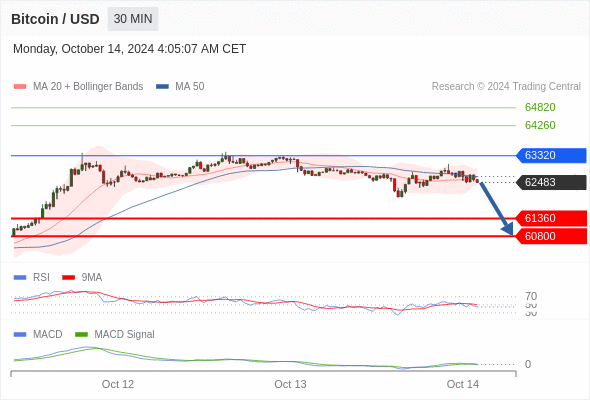Click the green 64820 resistance level label
The width and height of the screenshot is (590, 400).
click(540, 107)
